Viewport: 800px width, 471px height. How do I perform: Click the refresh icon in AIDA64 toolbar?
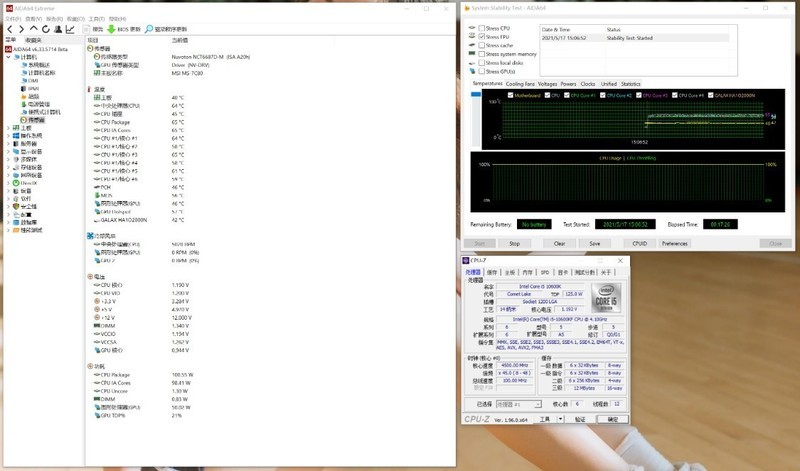pyautogui.click(x=46, y=30)
